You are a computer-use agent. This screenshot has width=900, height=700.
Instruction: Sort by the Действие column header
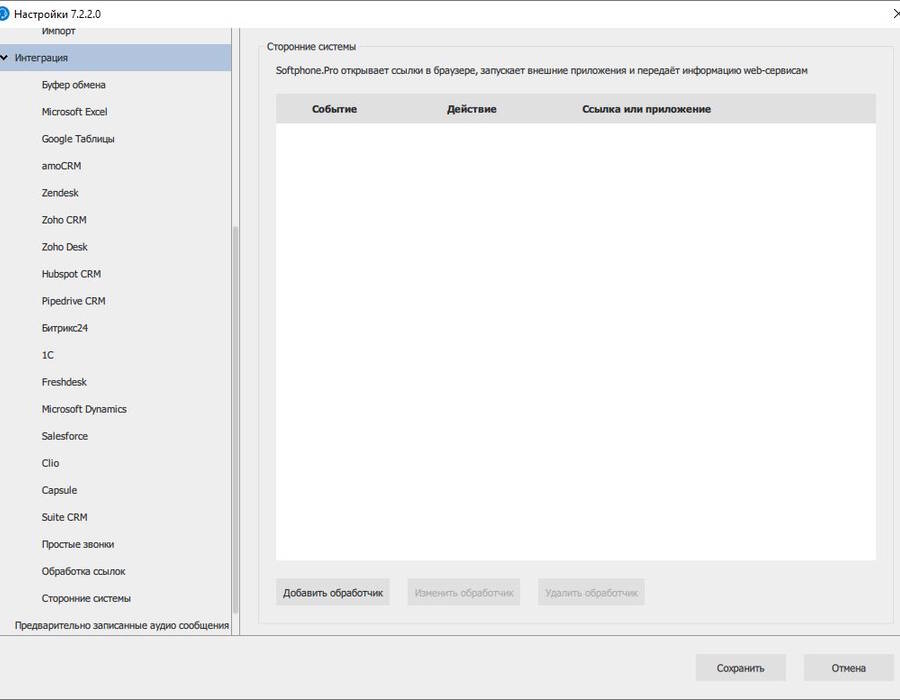(471, 109)
